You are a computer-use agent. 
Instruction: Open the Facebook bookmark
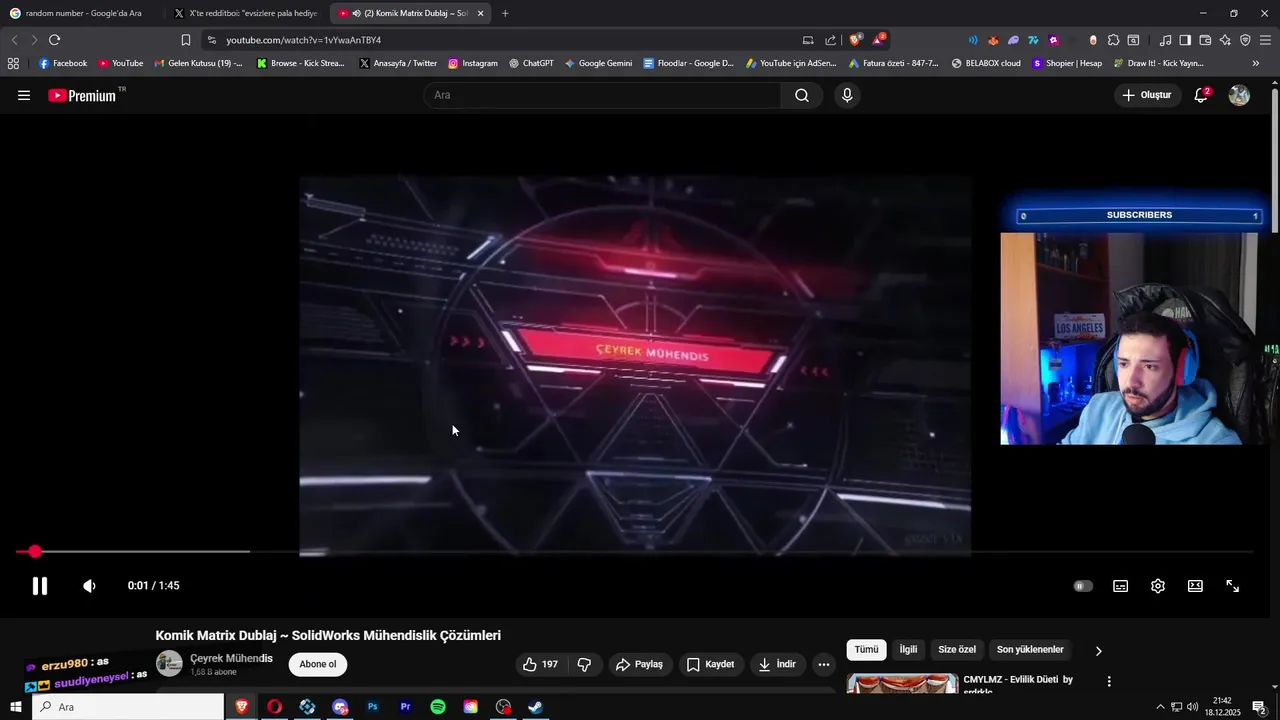62,63
